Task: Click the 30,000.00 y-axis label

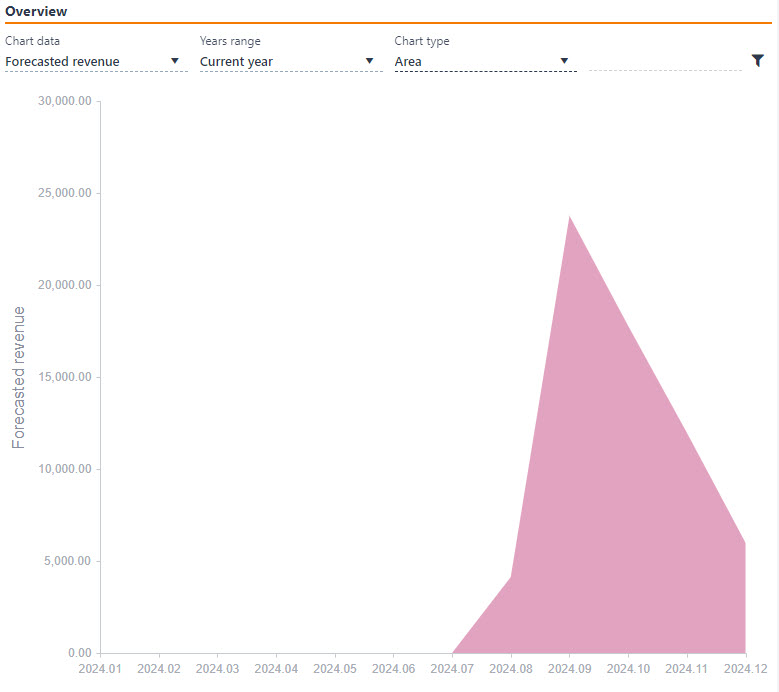Action: 64,101
